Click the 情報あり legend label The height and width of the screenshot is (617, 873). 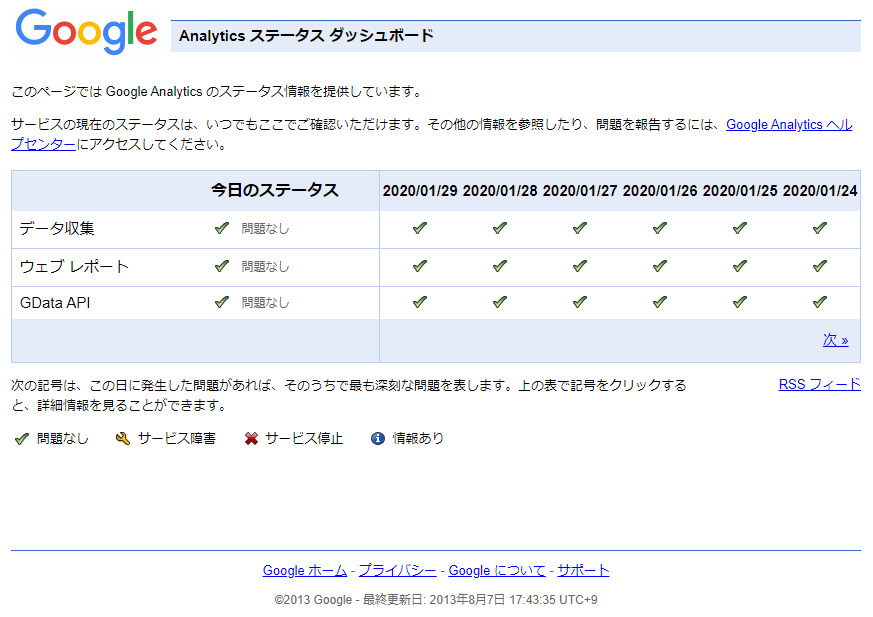[418, 439]
